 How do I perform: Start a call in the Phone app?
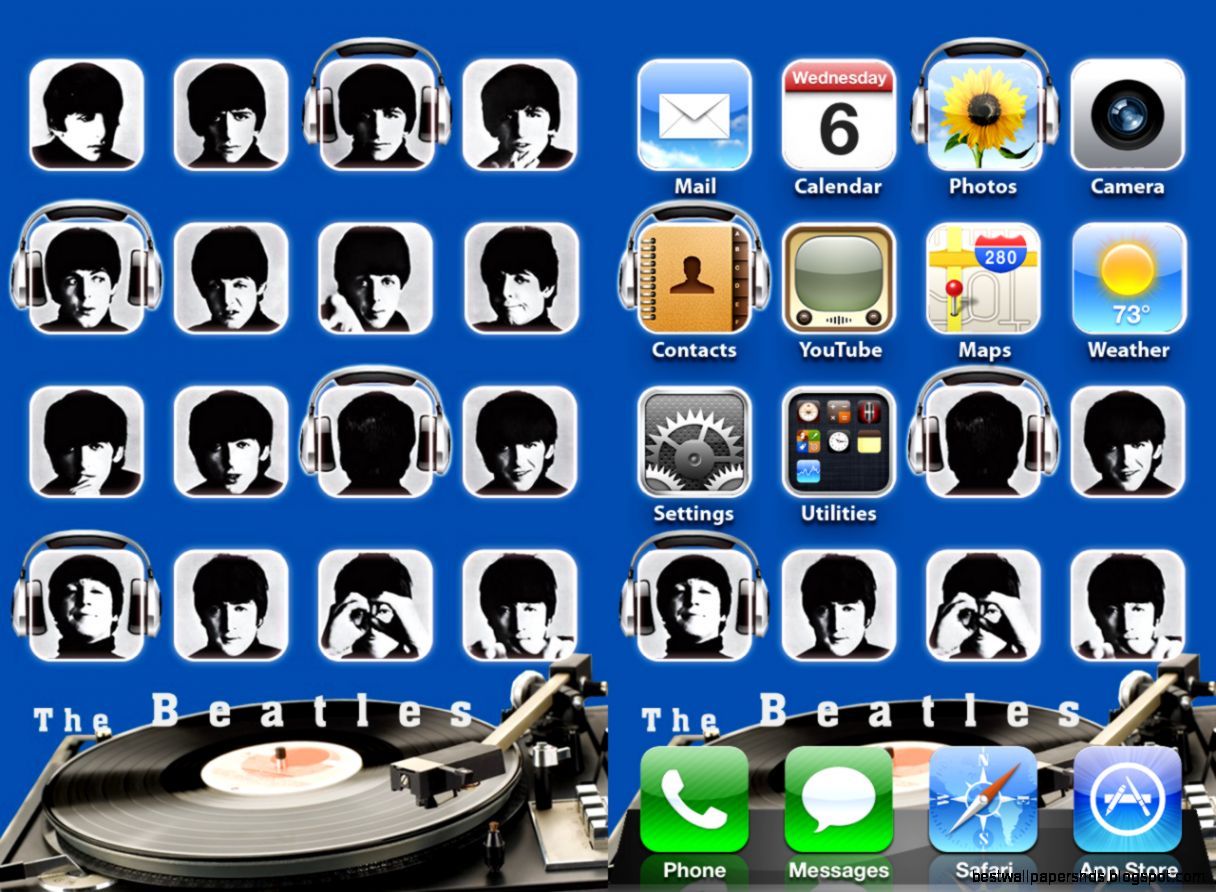(694, 798)
